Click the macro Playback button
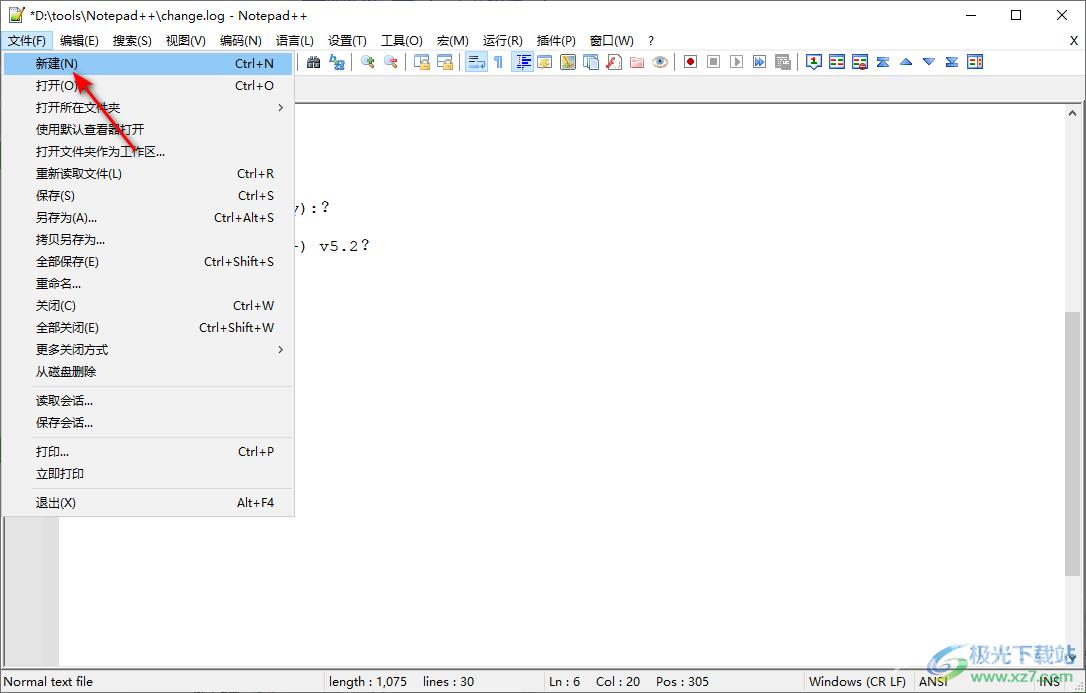 pos(736,62)
